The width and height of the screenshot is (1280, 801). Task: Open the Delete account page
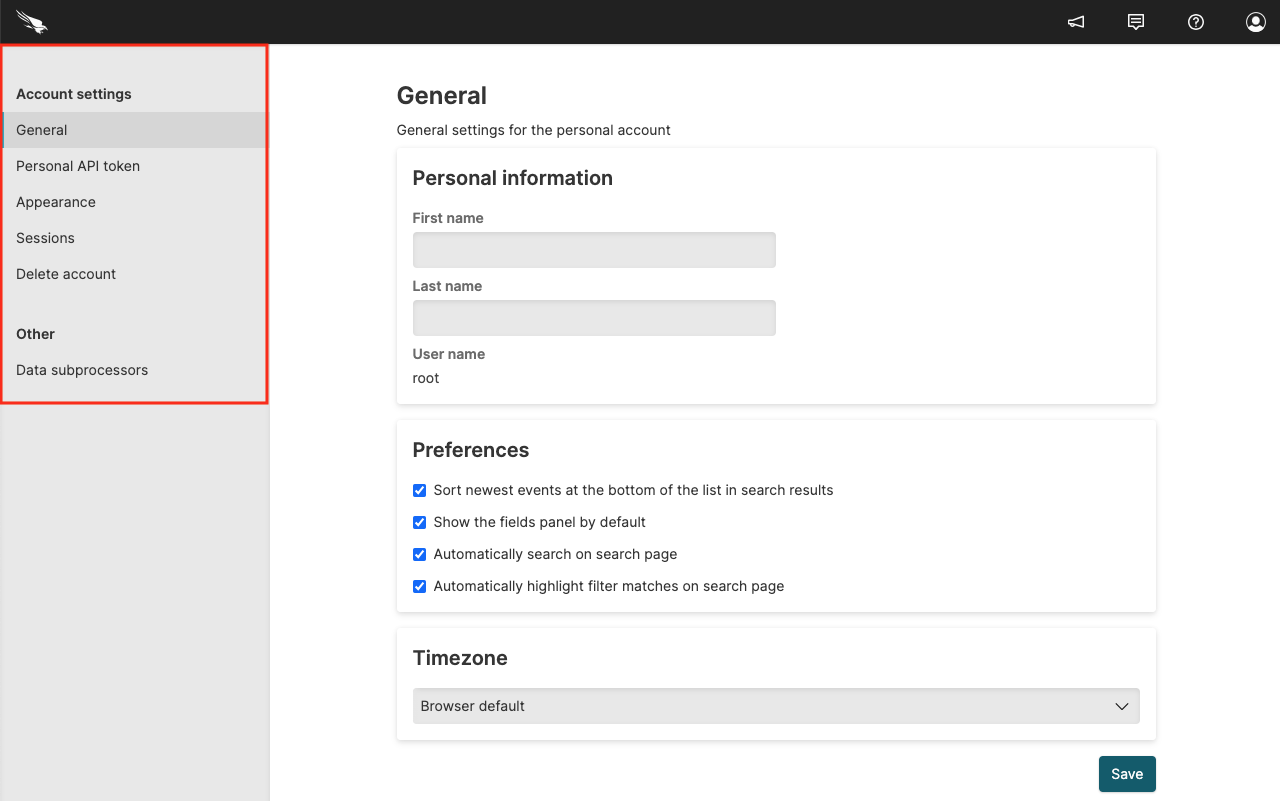click(x=65, y=274)
